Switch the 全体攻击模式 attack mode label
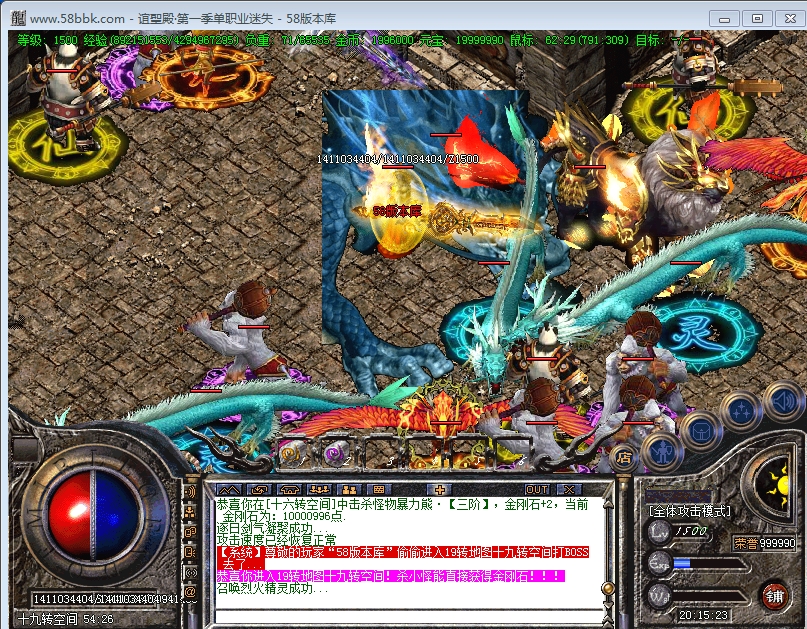807x629 pixels. coord(690,511)
